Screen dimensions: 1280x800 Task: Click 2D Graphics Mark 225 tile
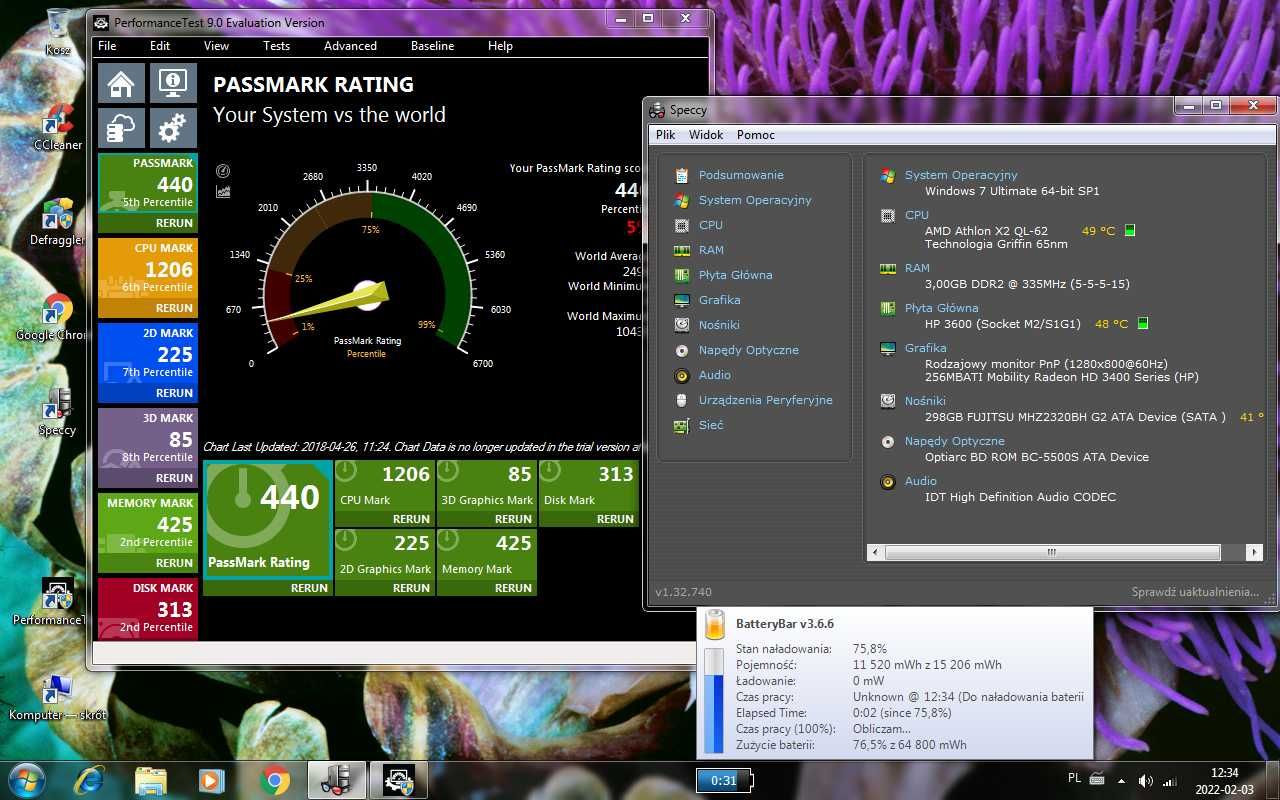point(385,562)
